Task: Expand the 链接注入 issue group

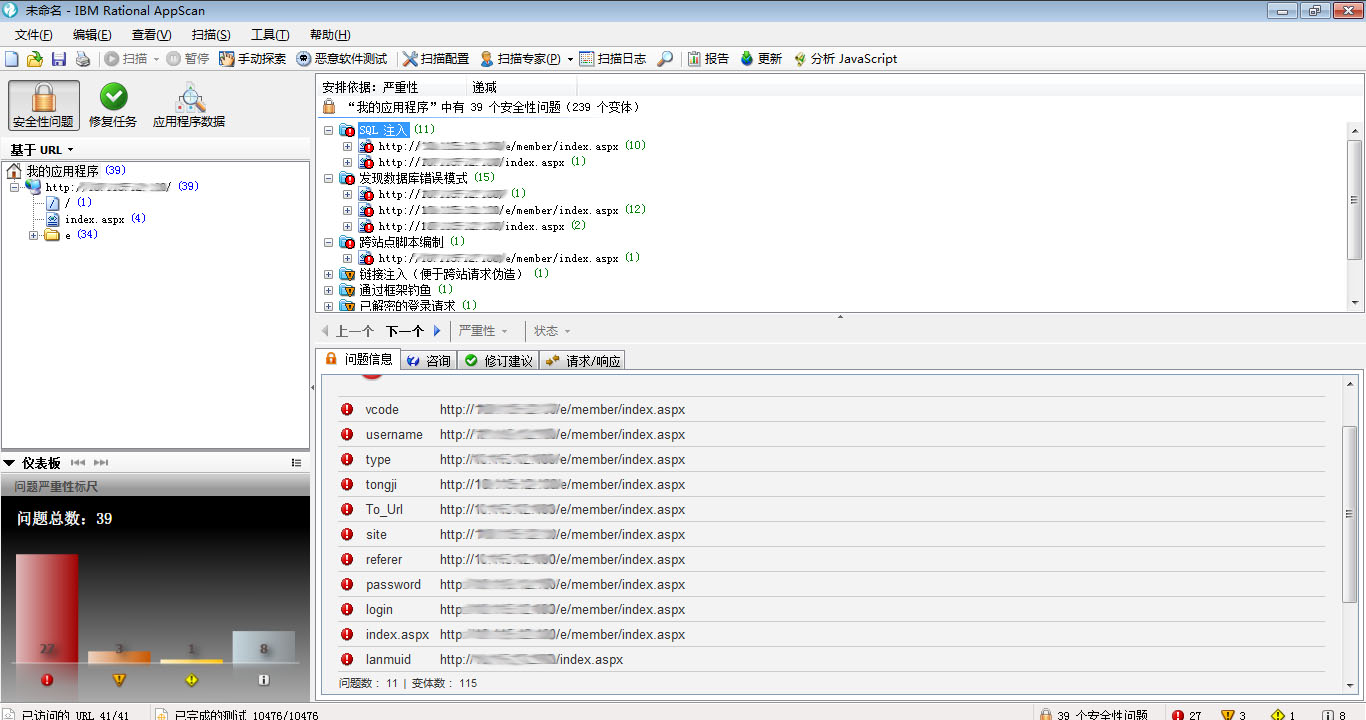Action: pos(329,274)
